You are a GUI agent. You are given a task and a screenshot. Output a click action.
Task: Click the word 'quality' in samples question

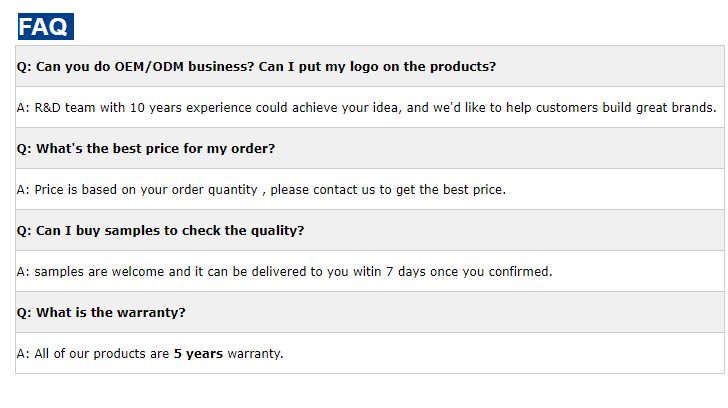(x=274, y=231)
